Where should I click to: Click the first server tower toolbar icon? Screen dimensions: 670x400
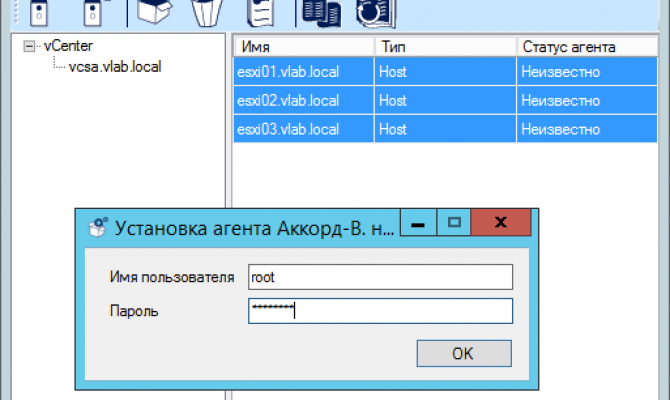point(39,13)
